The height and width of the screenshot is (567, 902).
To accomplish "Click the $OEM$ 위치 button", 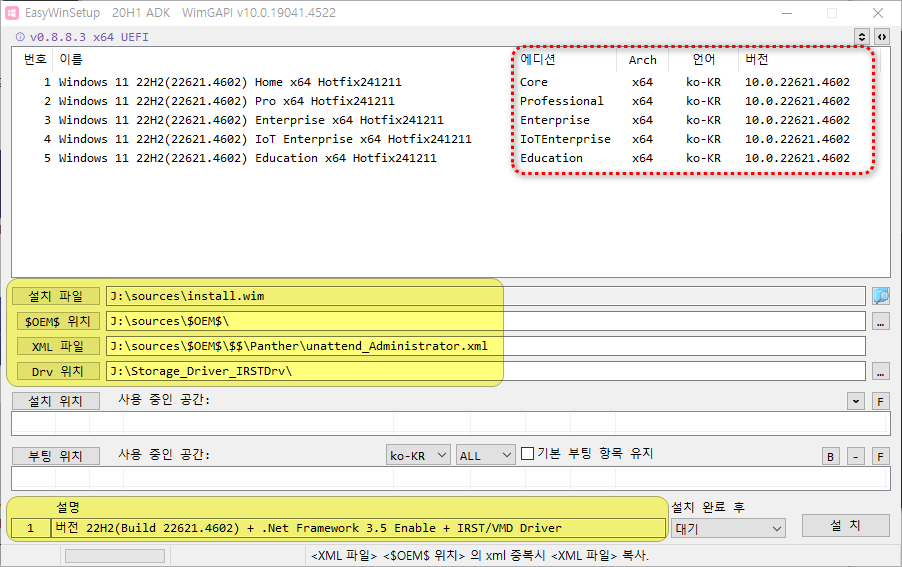I will [x=56, y=321].
